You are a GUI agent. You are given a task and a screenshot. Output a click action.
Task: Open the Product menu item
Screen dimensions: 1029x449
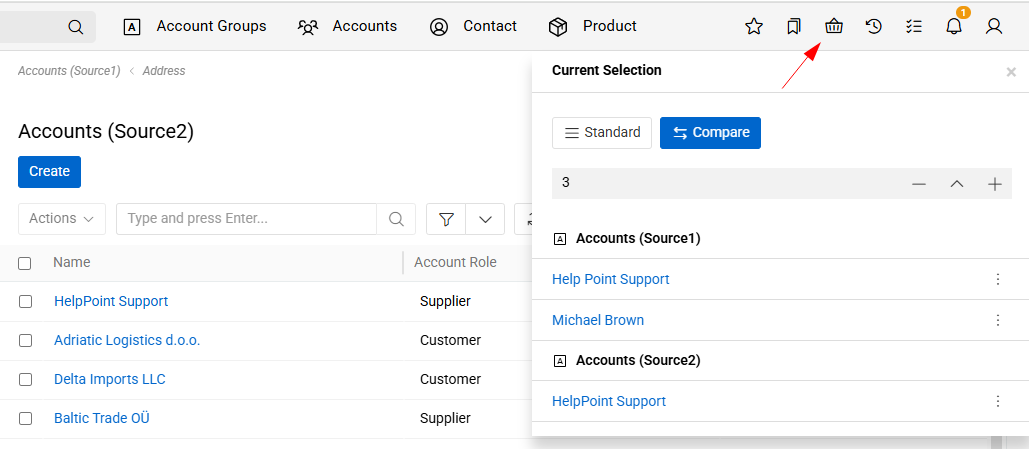[x=593, y=26]
